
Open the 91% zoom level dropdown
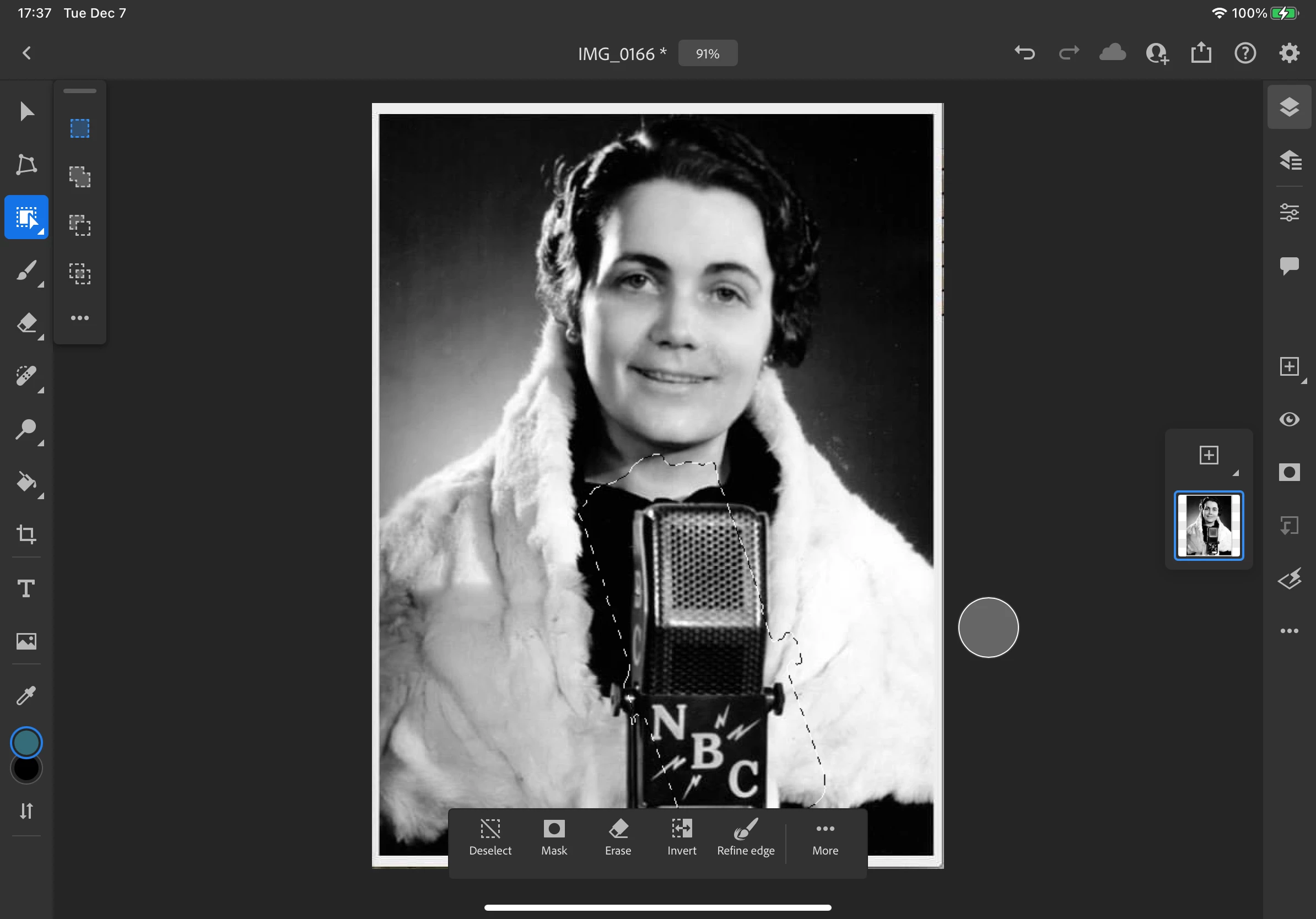(707, 53)
